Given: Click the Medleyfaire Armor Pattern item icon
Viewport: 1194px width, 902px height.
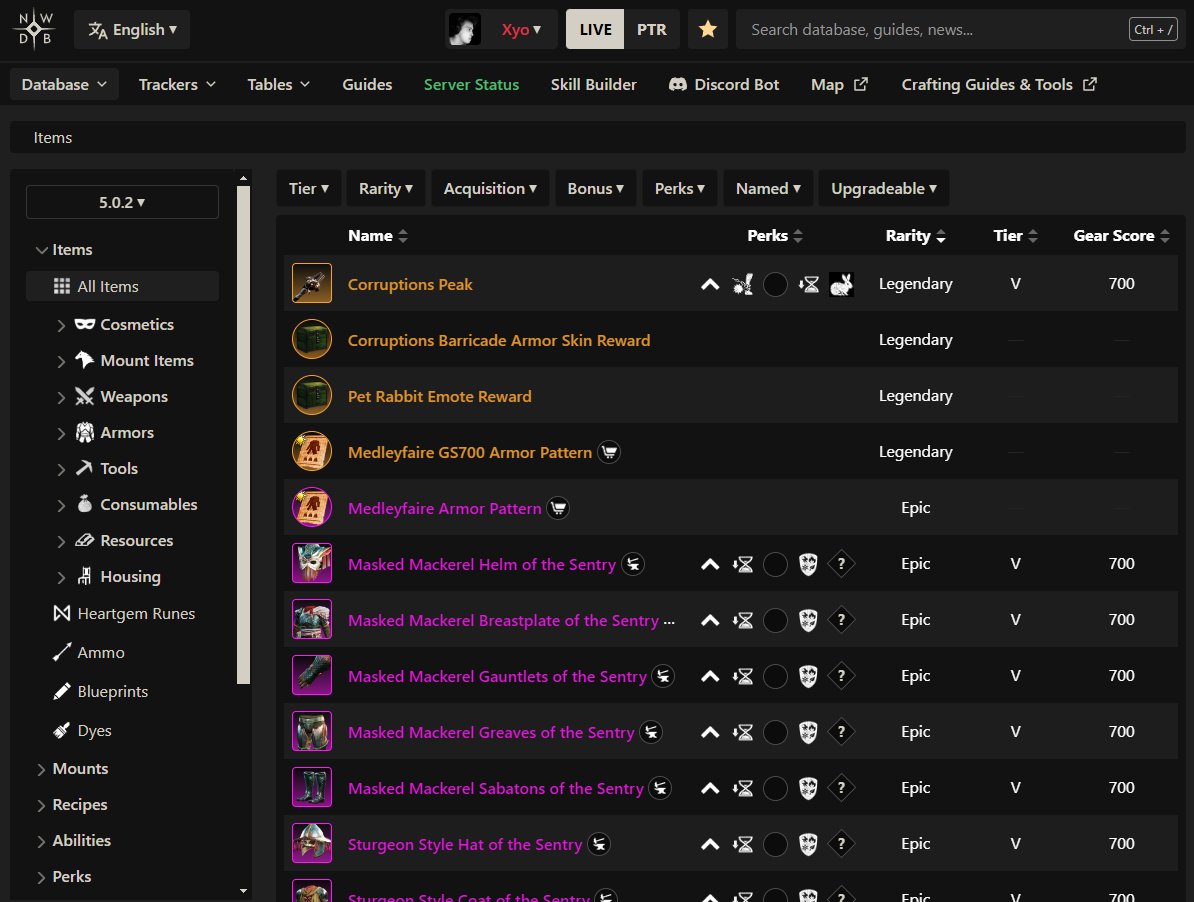Looking at the screenshot, I should (x=311, y=508).
